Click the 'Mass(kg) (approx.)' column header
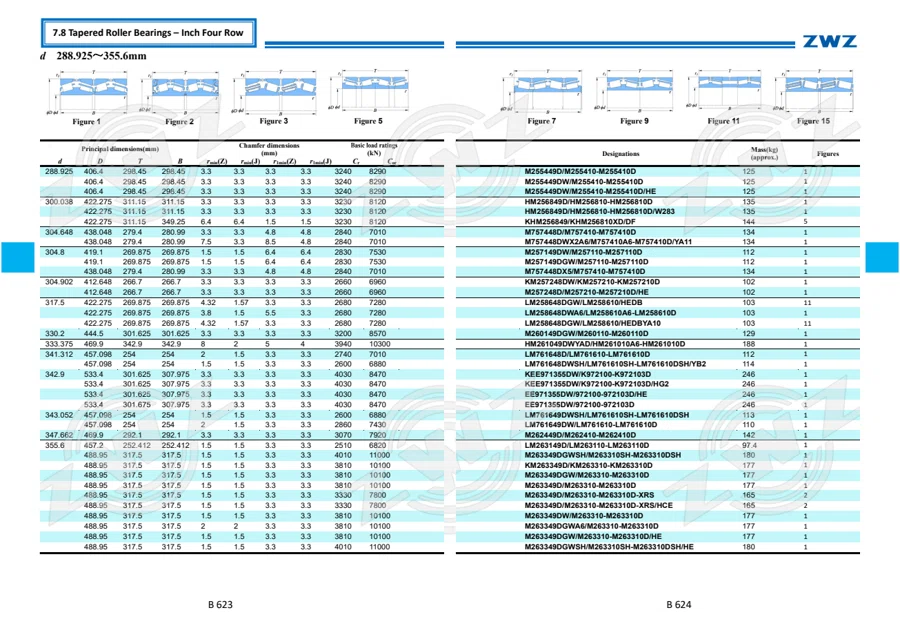Image resolution: width=900 pixels, height=637 pixels. point(764,153)
